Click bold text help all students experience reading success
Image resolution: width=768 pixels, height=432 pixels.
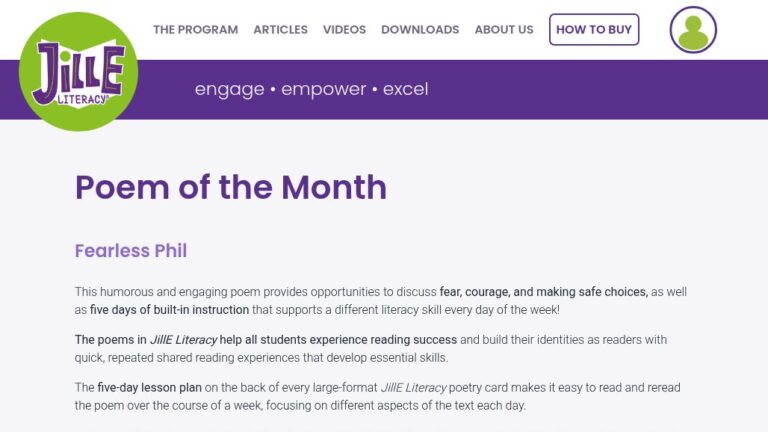coord(338,340)
